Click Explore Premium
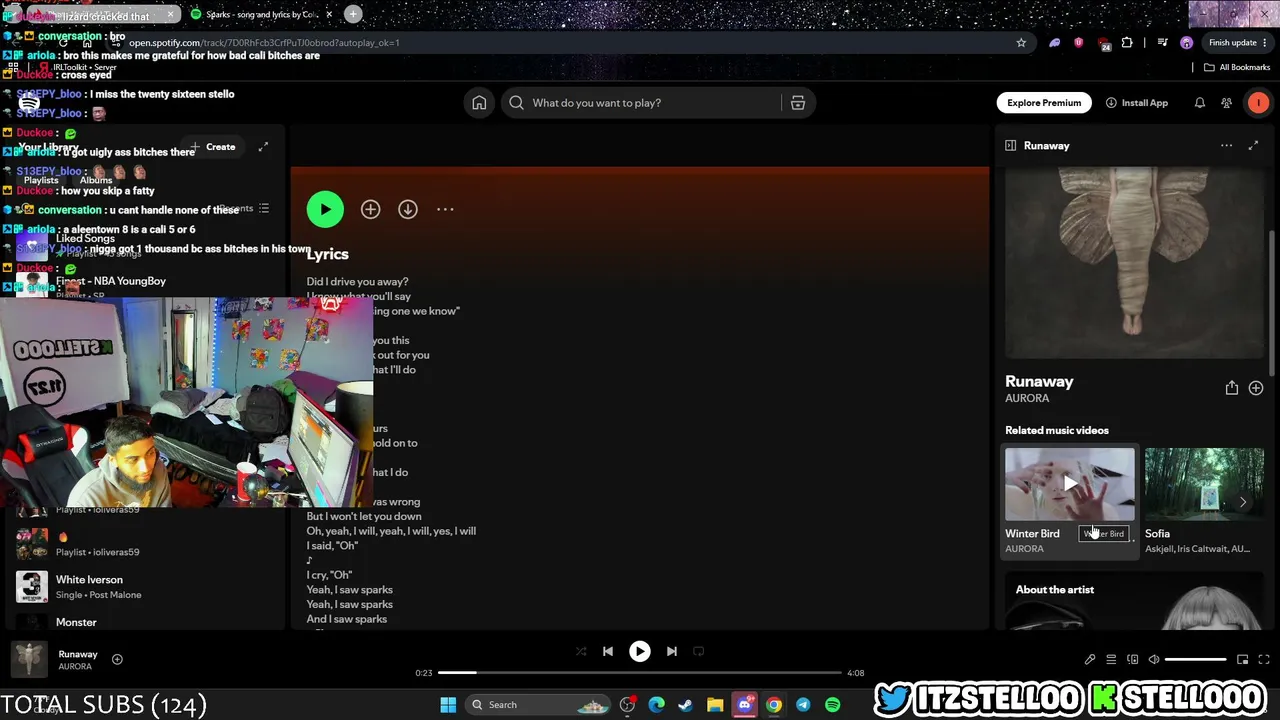The width and height of the screenshot is (1280, 720). tap(1044, 103)
